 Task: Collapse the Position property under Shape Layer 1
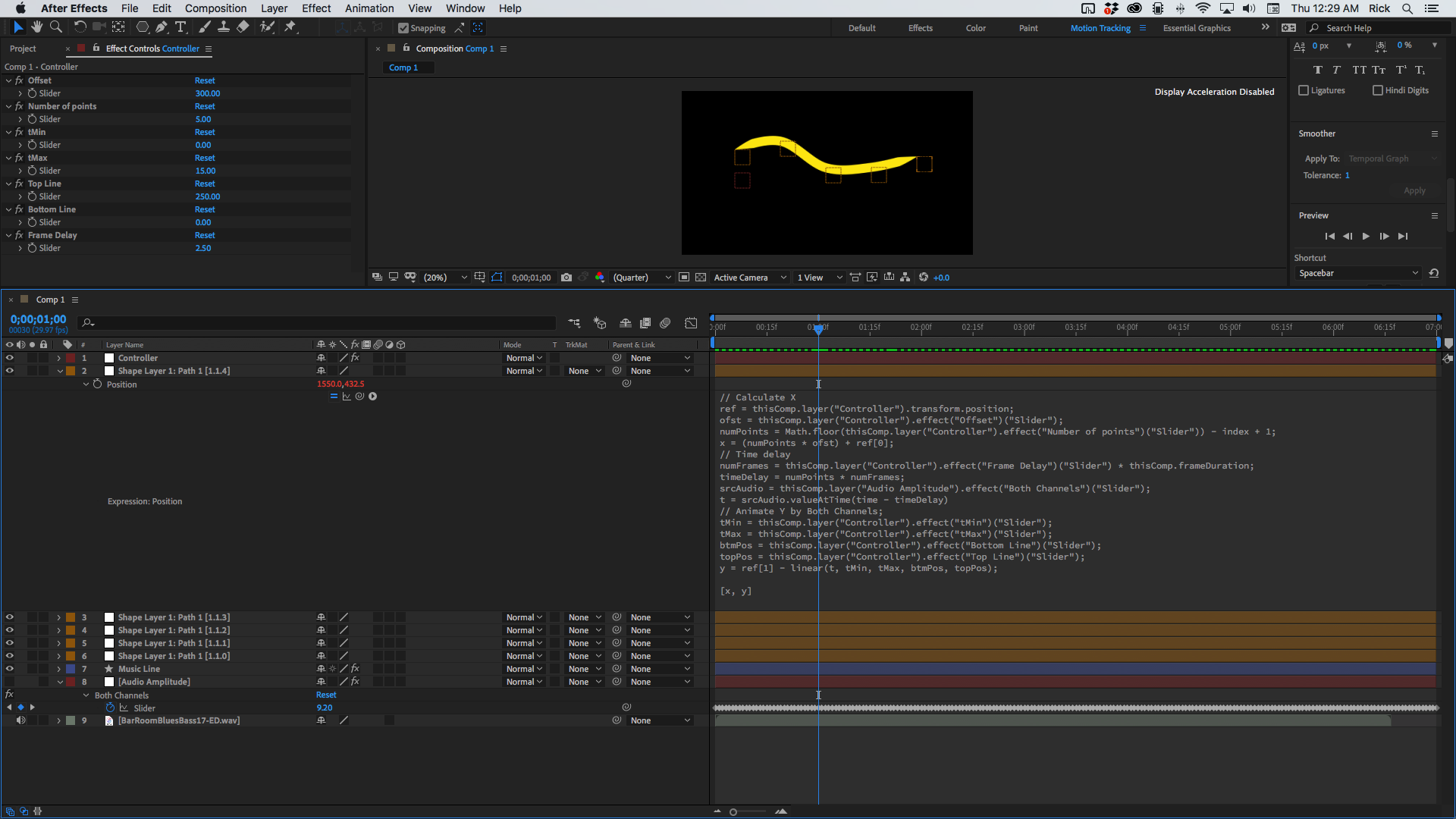(x=85, y=384)
